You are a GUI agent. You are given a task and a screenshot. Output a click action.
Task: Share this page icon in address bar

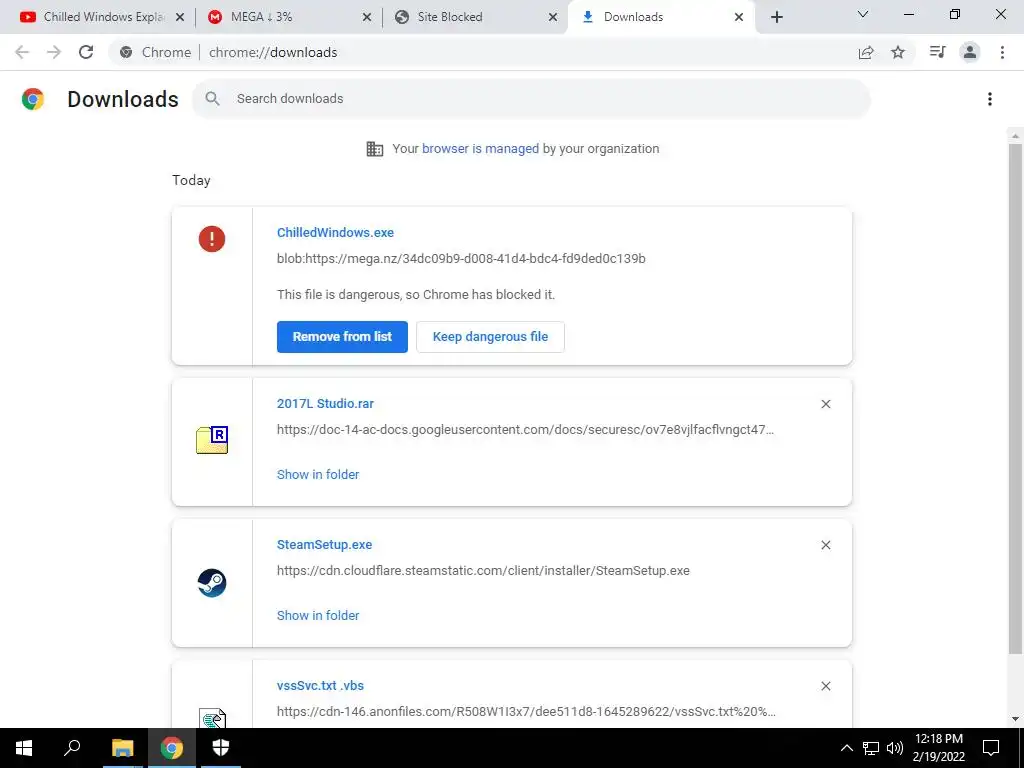coord(866,52)
